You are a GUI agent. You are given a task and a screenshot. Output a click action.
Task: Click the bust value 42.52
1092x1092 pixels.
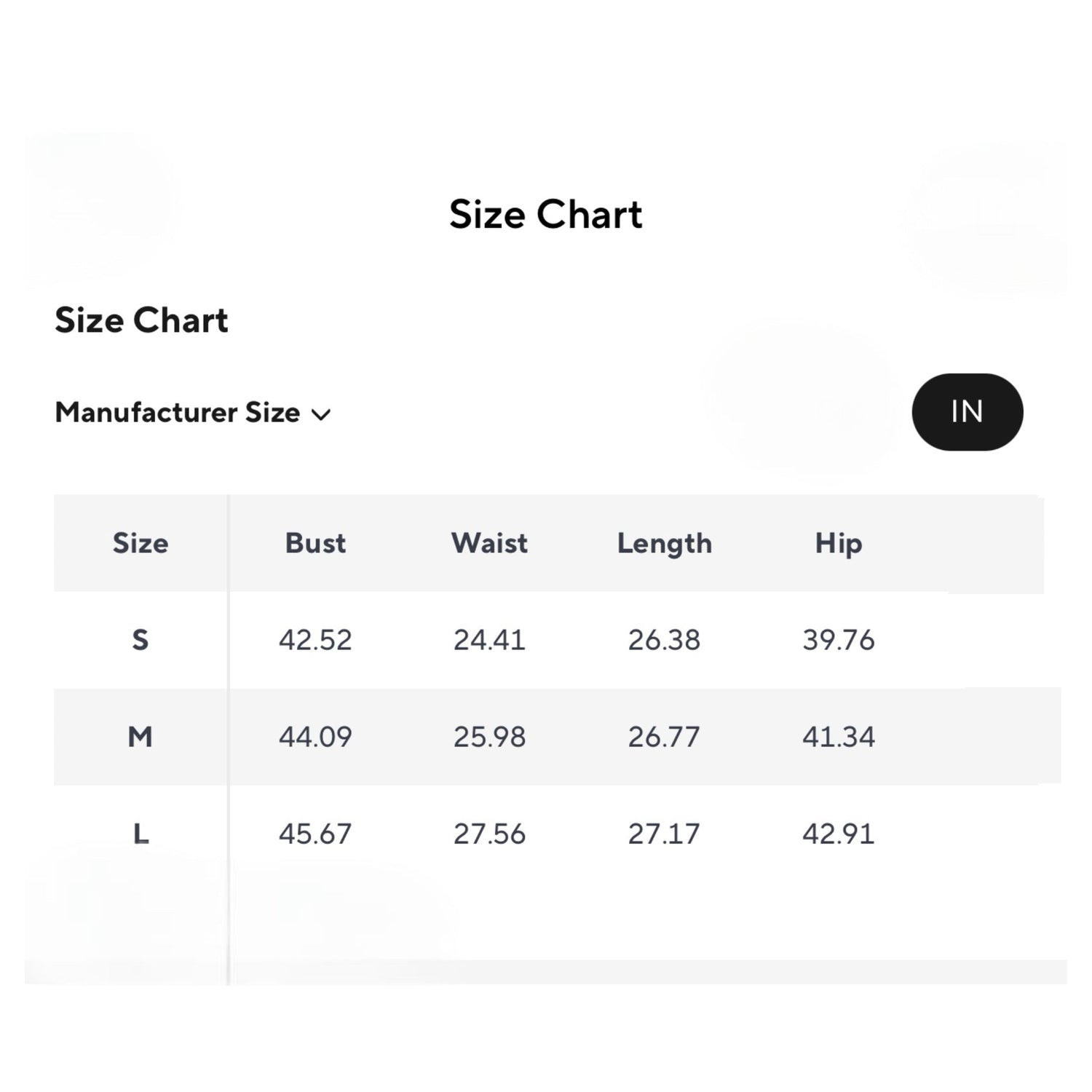click(x=315, y=640)
